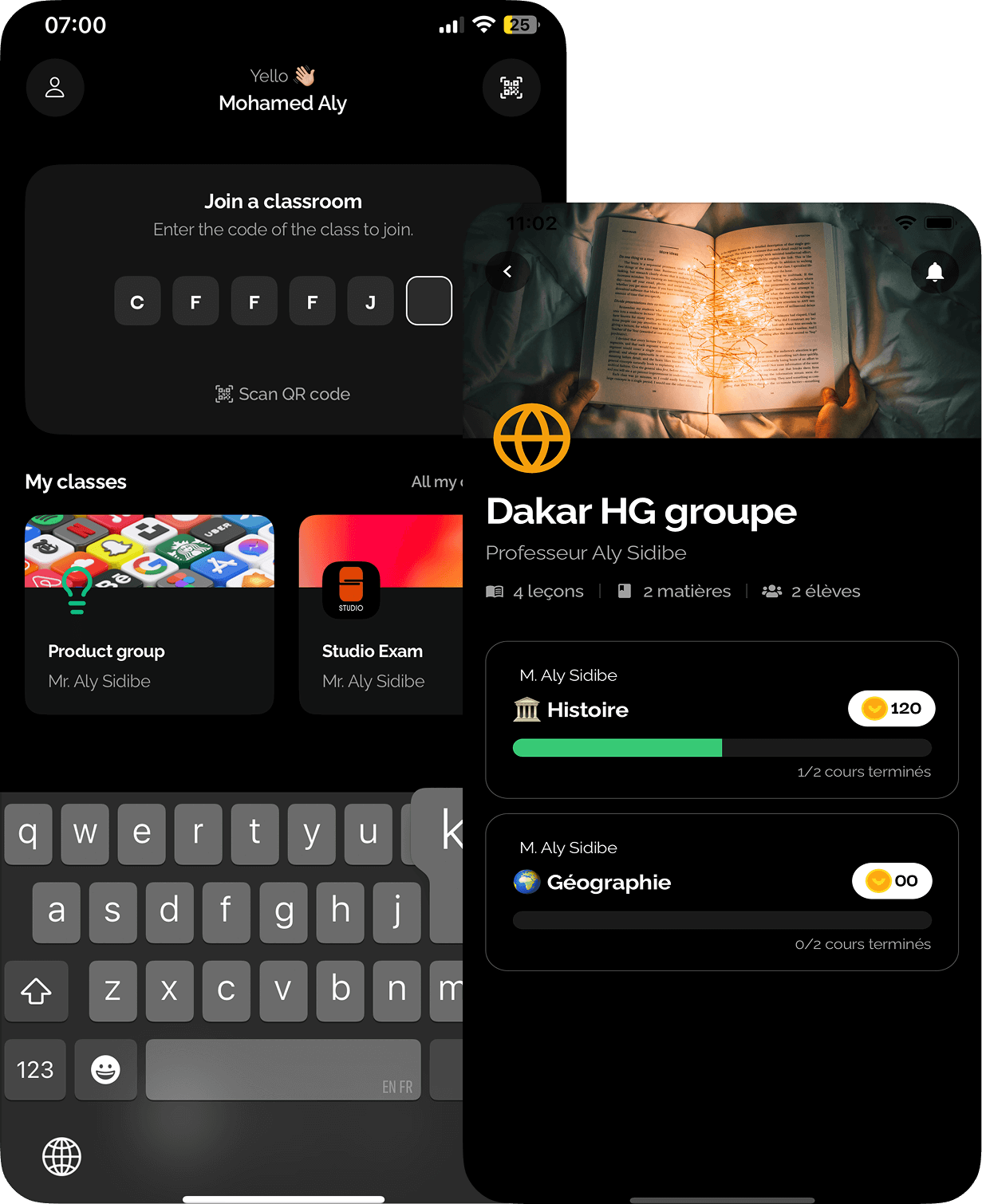Toggle the shift key

click(x=36, y=991)
